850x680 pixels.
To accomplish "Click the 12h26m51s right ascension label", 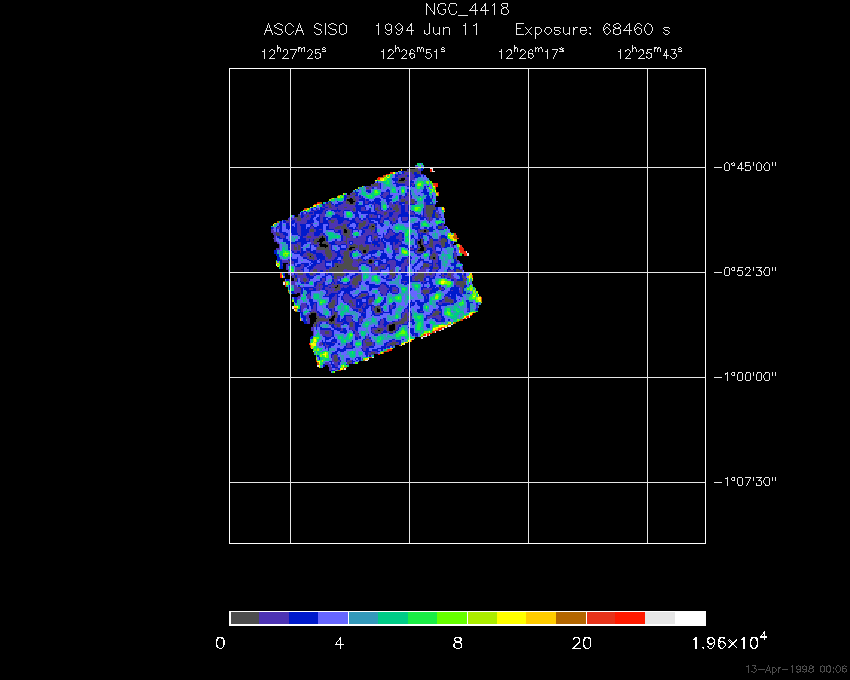I will coord(413,53).
